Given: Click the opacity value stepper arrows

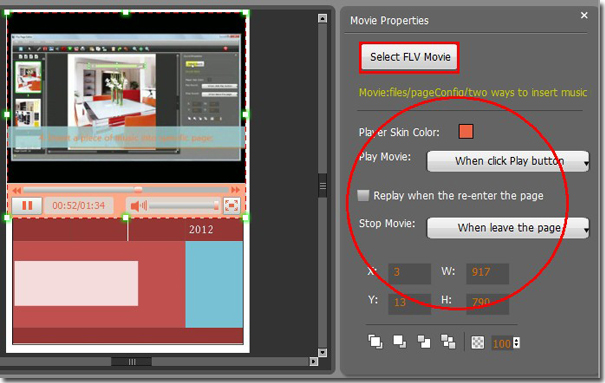Looking at the screenshot, I should [x=516, y=343].
